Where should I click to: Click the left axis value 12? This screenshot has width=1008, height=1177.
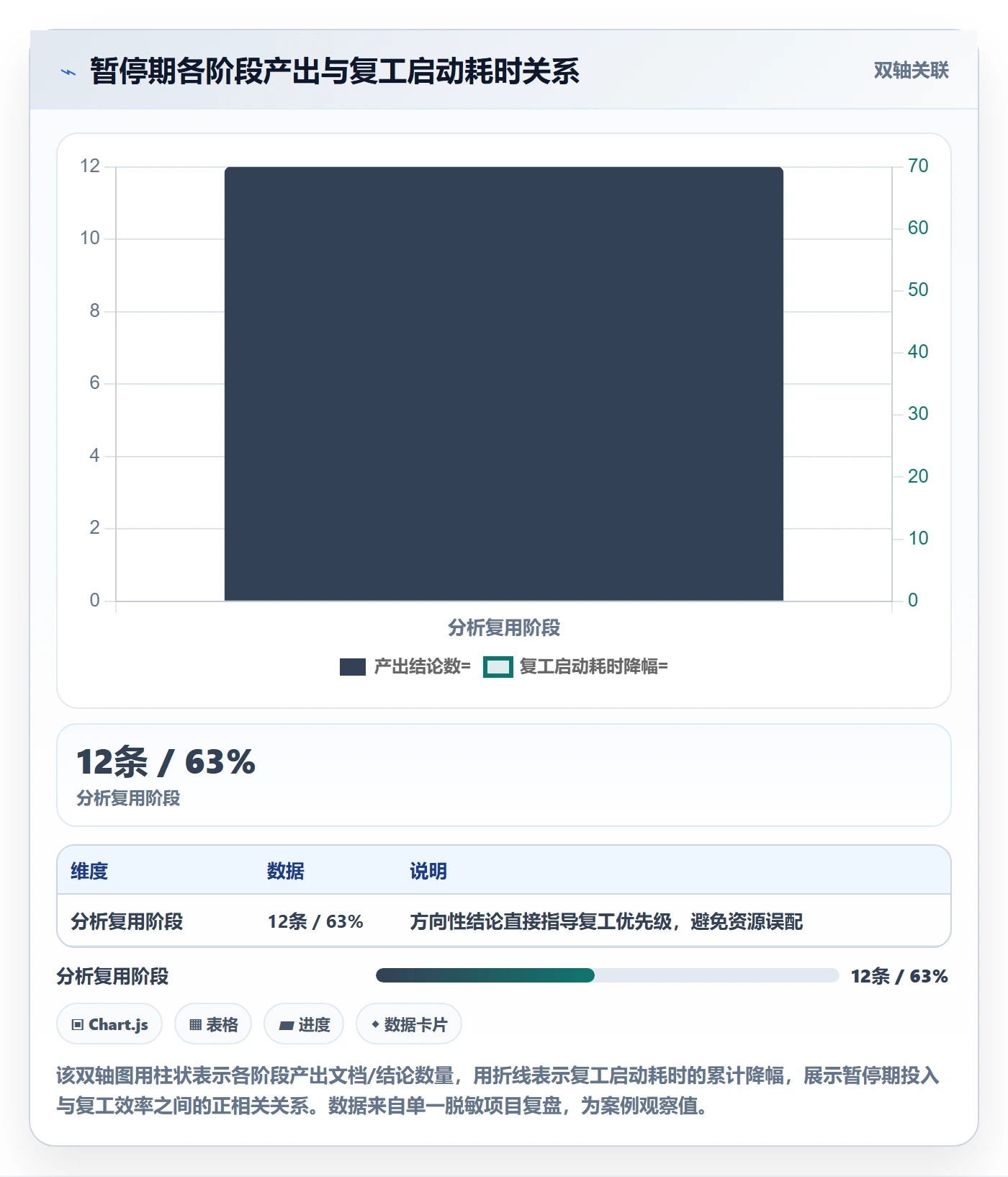coord(90,166)
